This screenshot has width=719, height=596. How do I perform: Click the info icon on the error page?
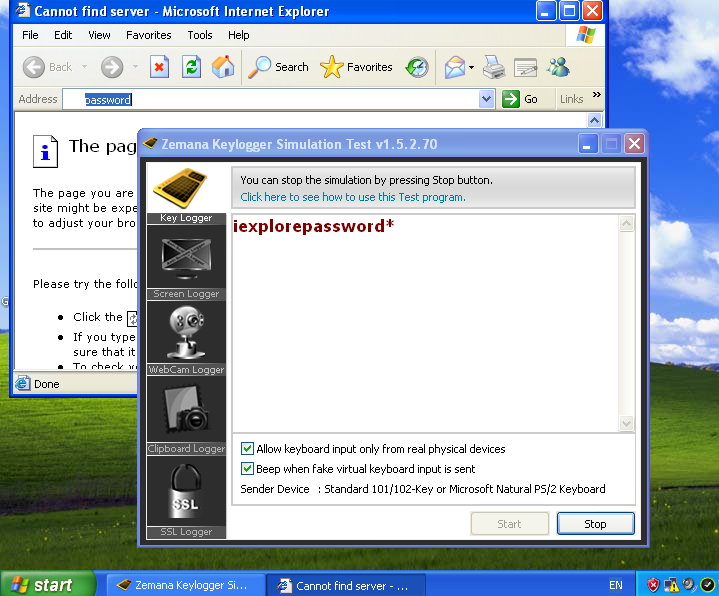click(45, 151)
